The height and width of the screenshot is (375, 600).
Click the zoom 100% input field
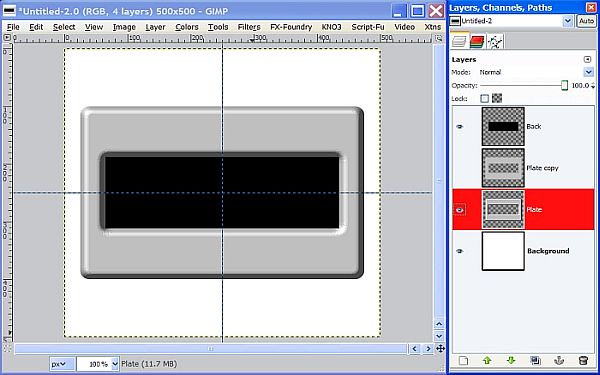pos(94,364)
